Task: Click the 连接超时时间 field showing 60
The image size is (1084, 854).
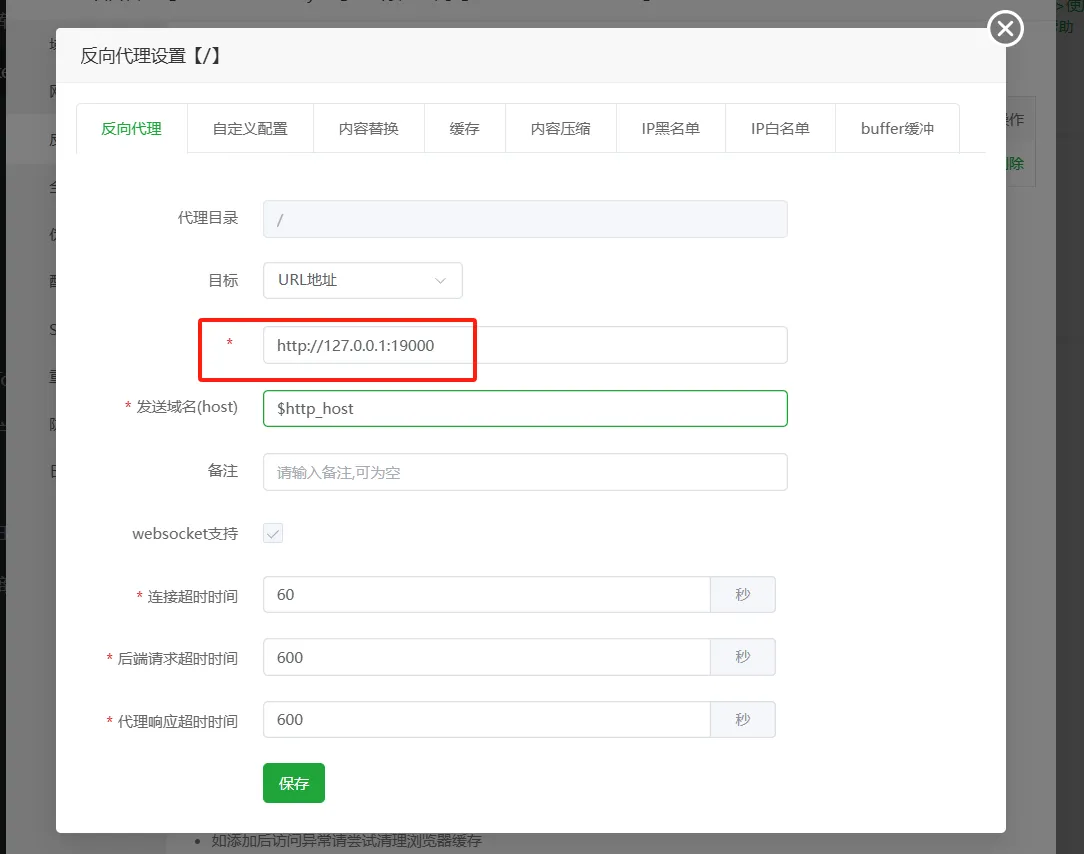Action: click(487, 595)
